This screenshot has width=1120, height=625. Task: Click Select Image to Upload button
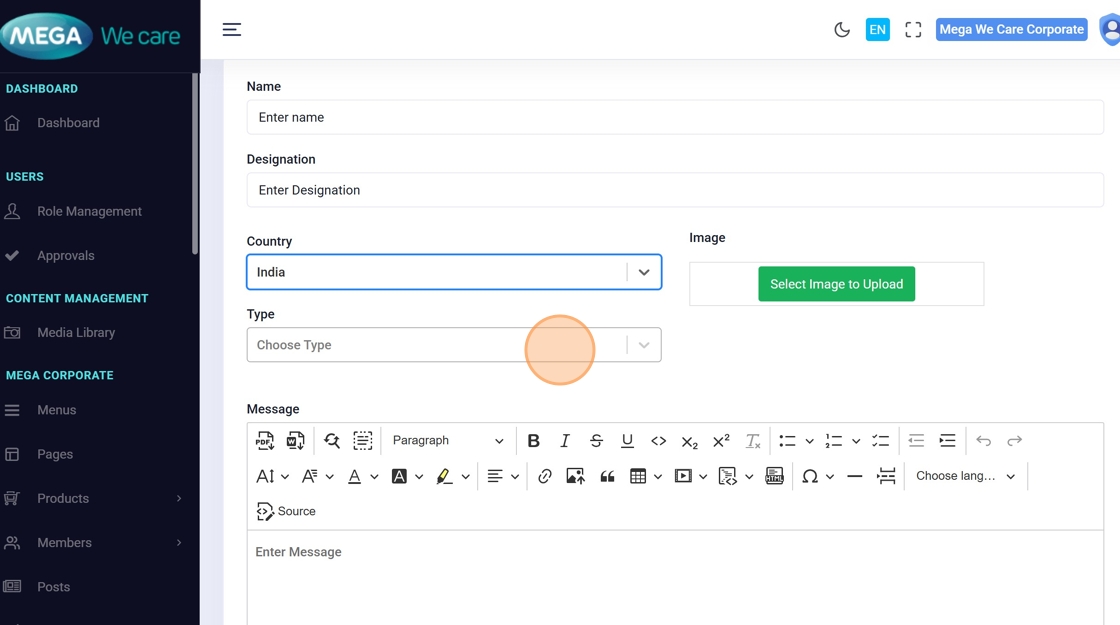point(836,284)
